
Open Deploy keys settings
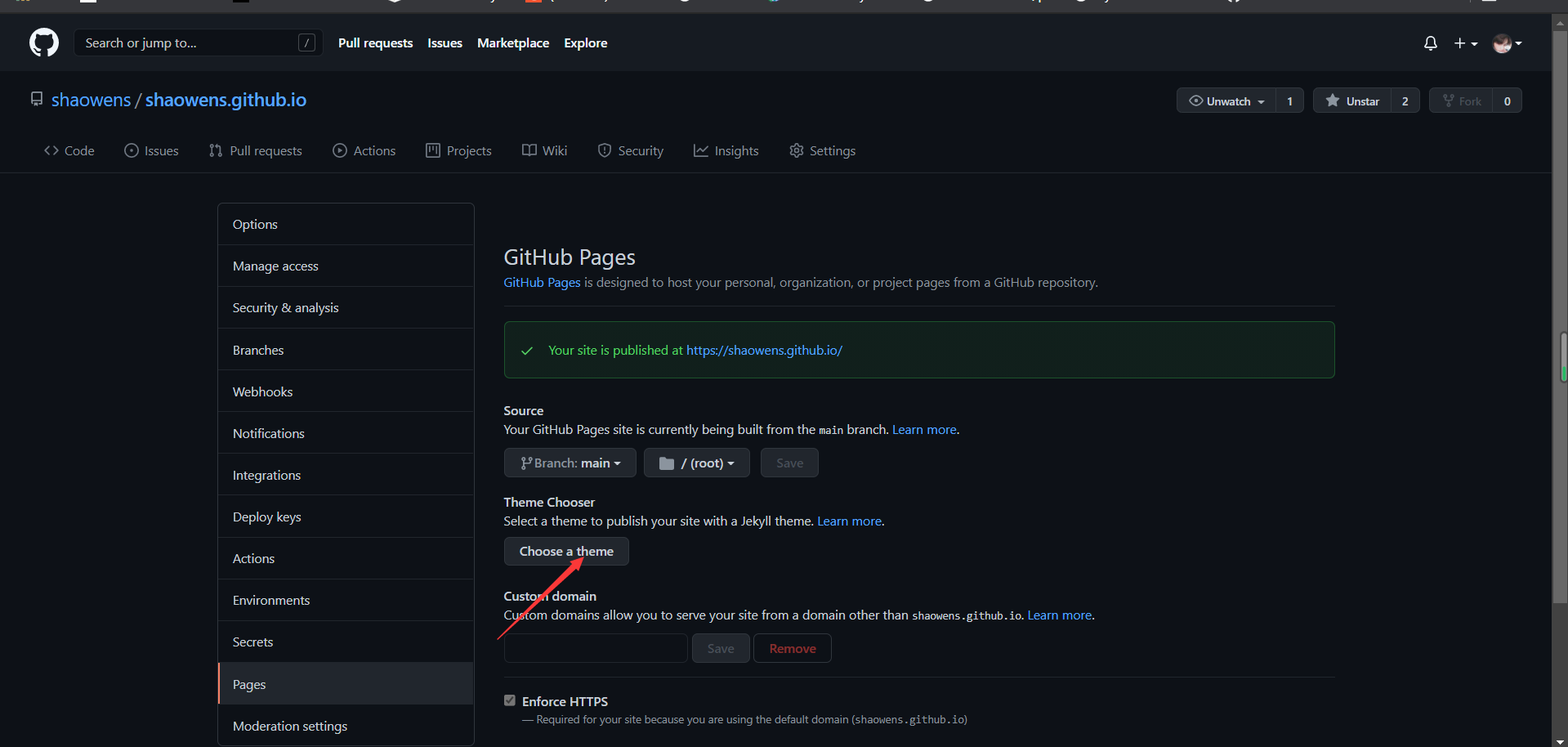[x=346, y=517]
